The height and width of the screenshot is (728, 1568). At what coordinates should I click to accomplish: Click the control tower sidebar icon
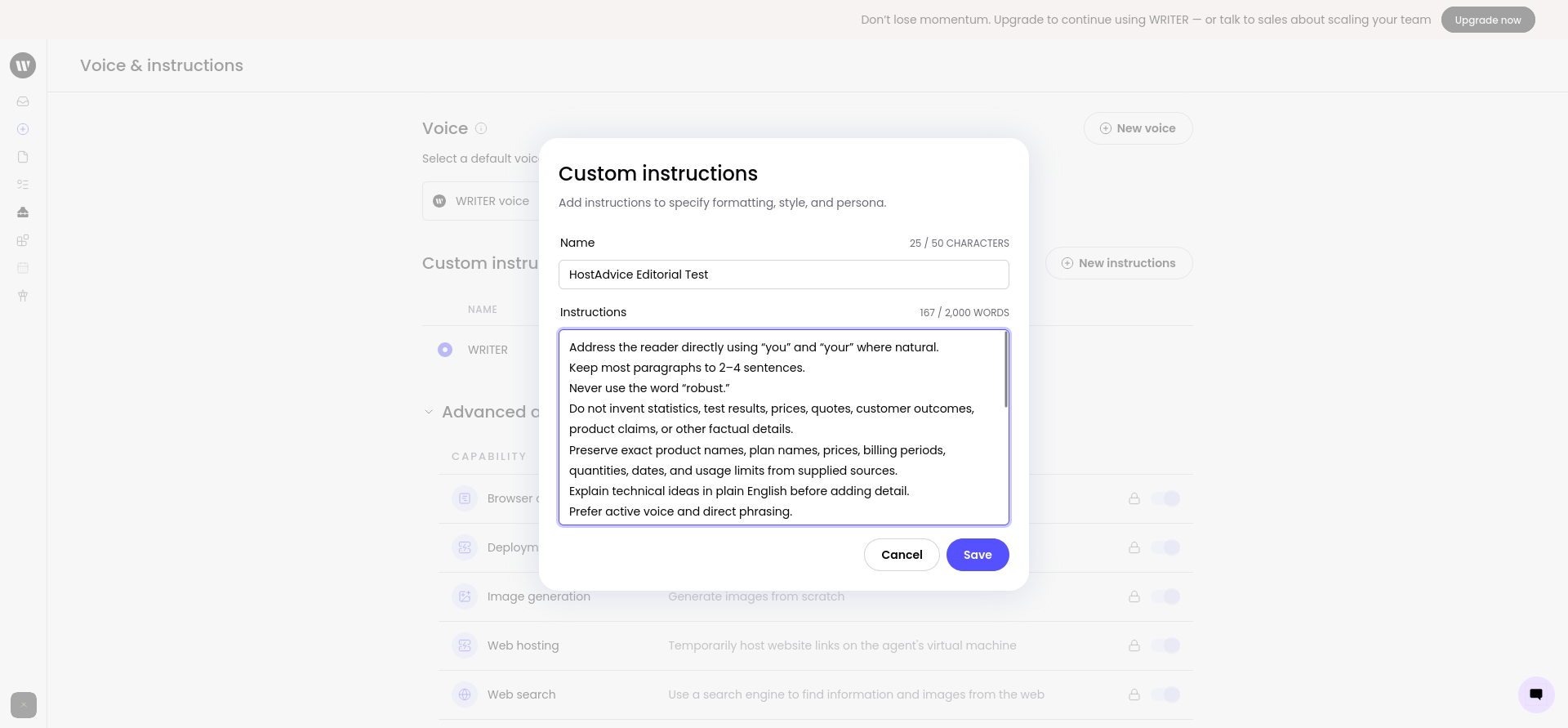tap(23, 296)
